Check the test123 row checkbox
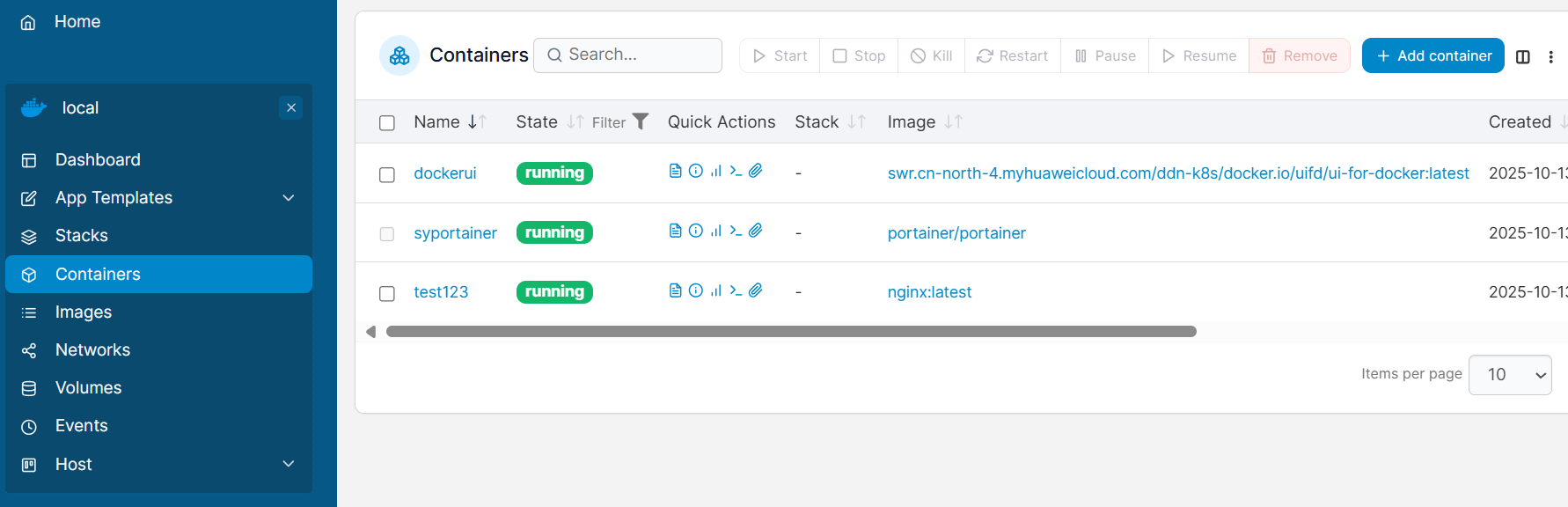Viewport: 1568px width, 507px height. 387,293
